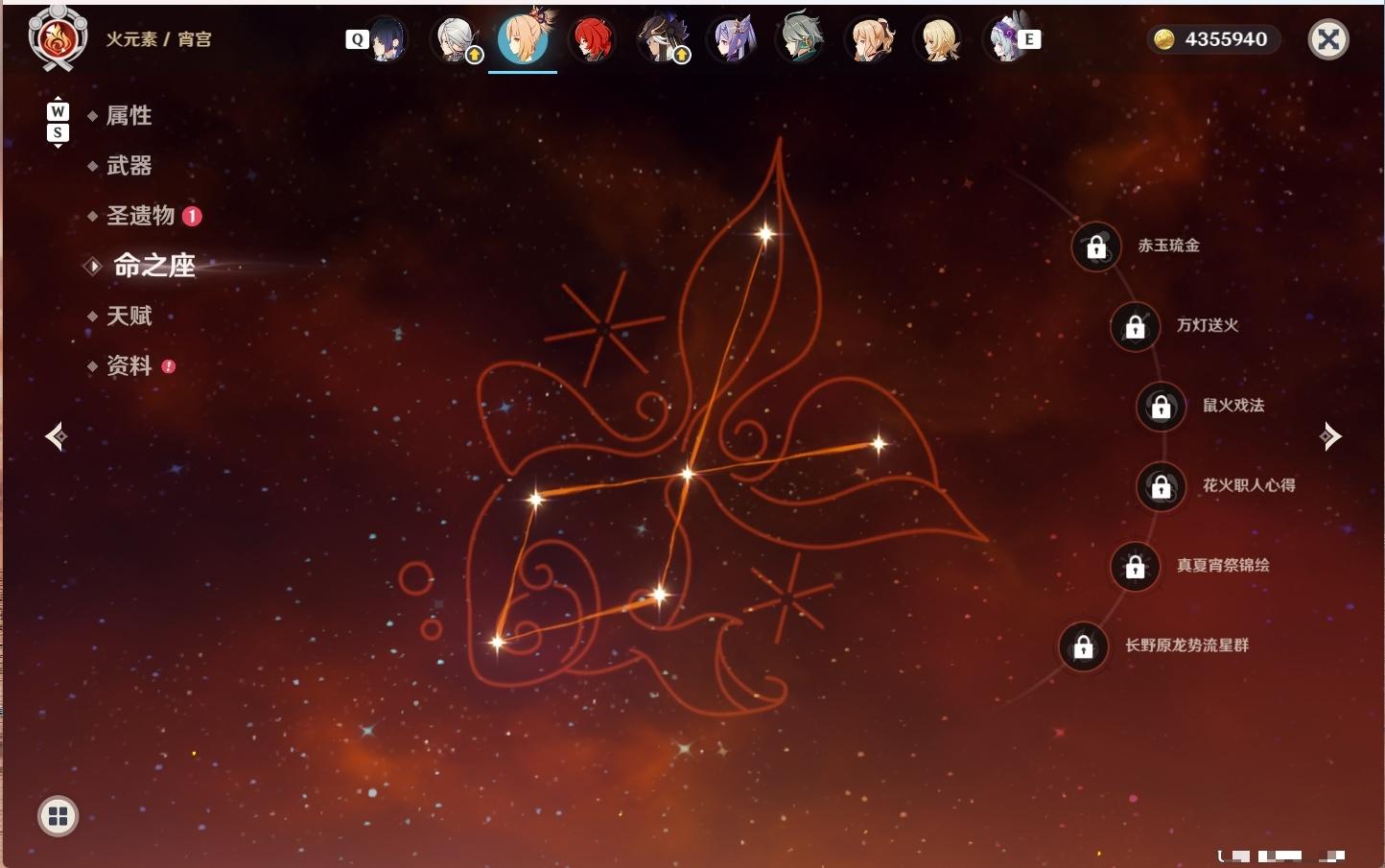Go to the previous character with left arrow
Viewport: 1385px width, 868px height.
click(x=56, y=436)
